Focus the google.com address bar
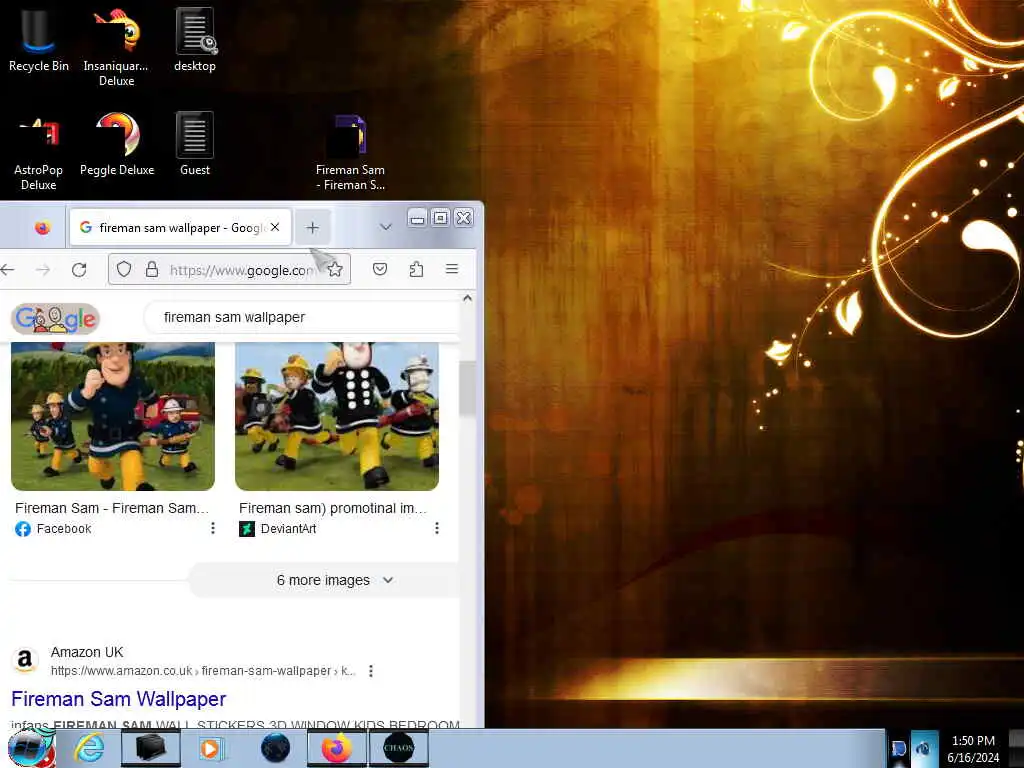This screenshot has width=1024, height=768. [242, 270]
